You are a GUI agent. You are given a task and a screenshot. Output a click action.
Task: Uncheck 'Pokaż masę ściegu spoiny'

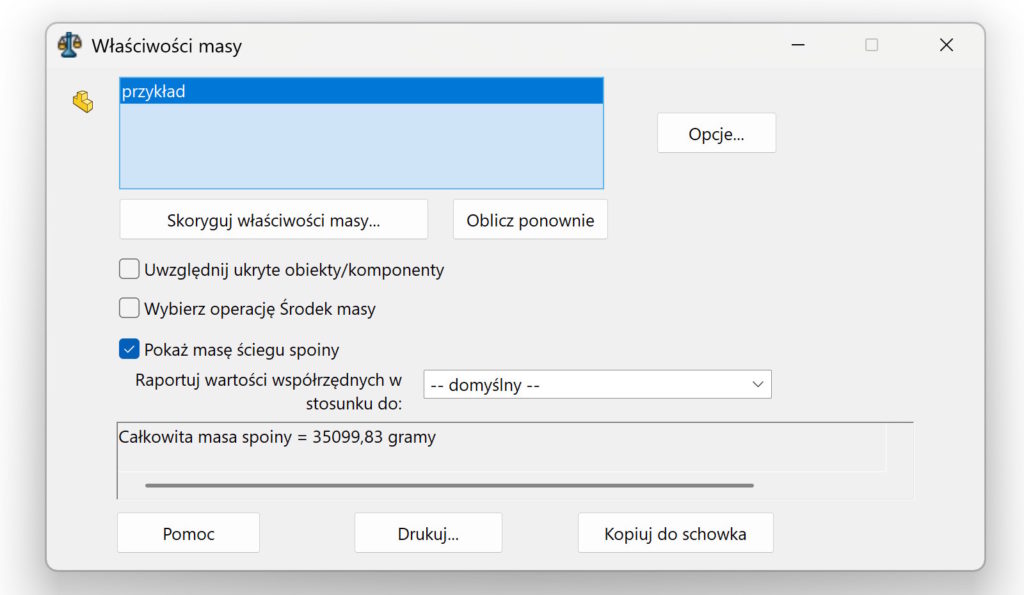[129, 349]
